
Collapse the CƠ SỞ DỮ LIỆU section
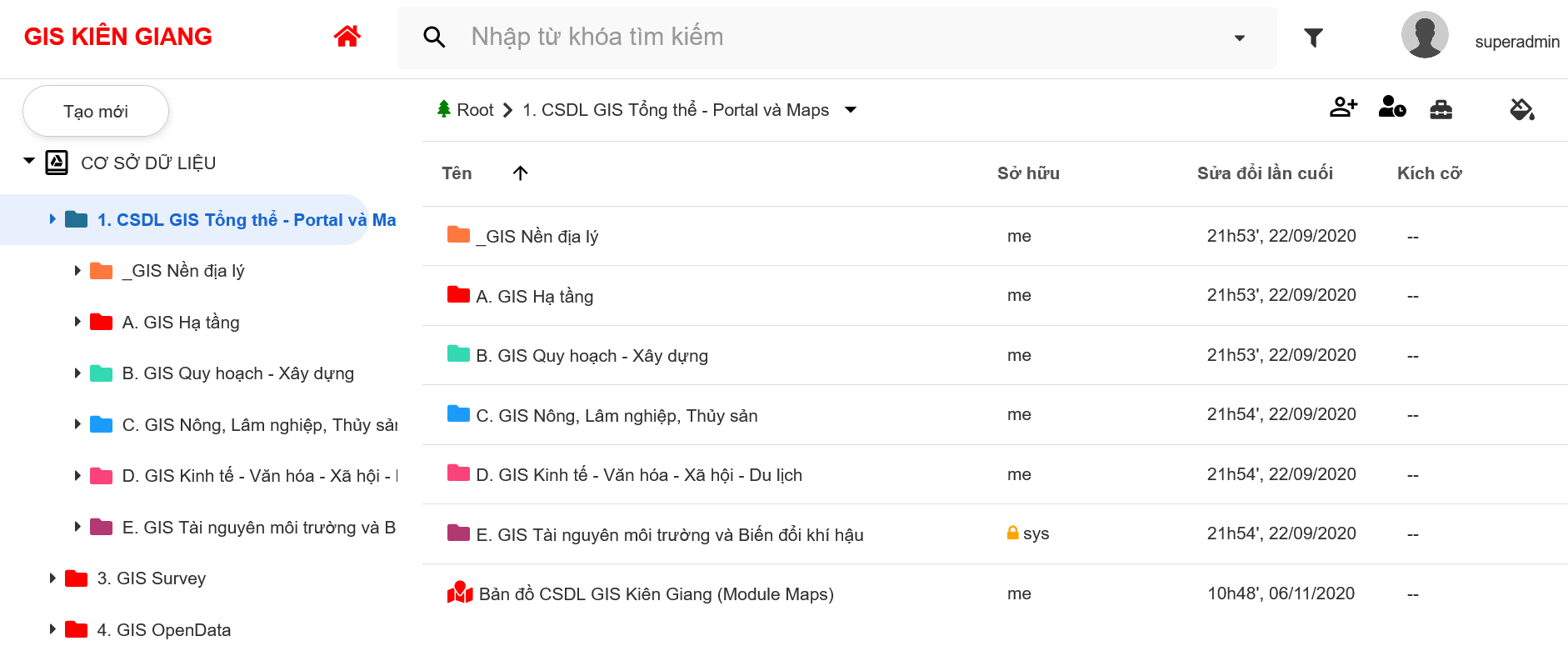point(29,161)
